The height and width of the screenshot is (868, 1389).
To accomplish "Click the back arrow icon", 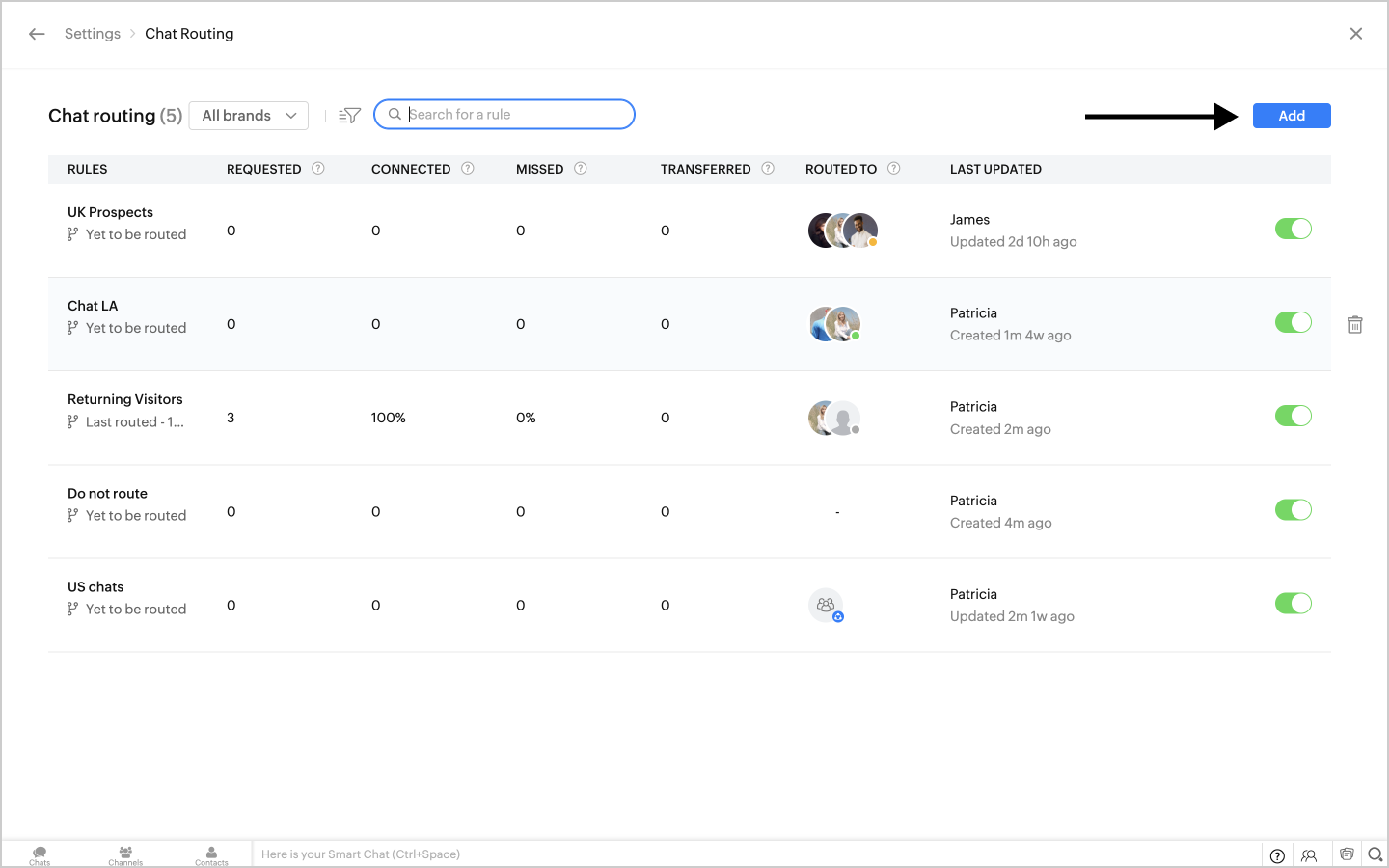I will [37, 34].
